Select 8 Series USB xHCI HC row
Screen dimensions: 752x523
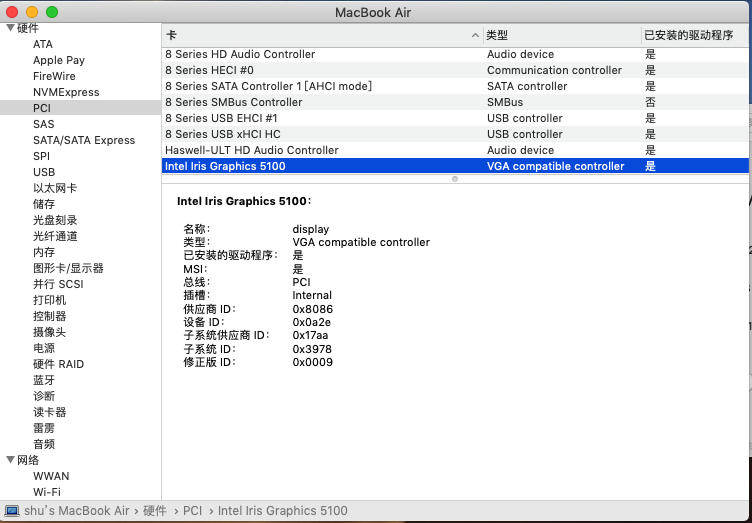tap(455, 134)
